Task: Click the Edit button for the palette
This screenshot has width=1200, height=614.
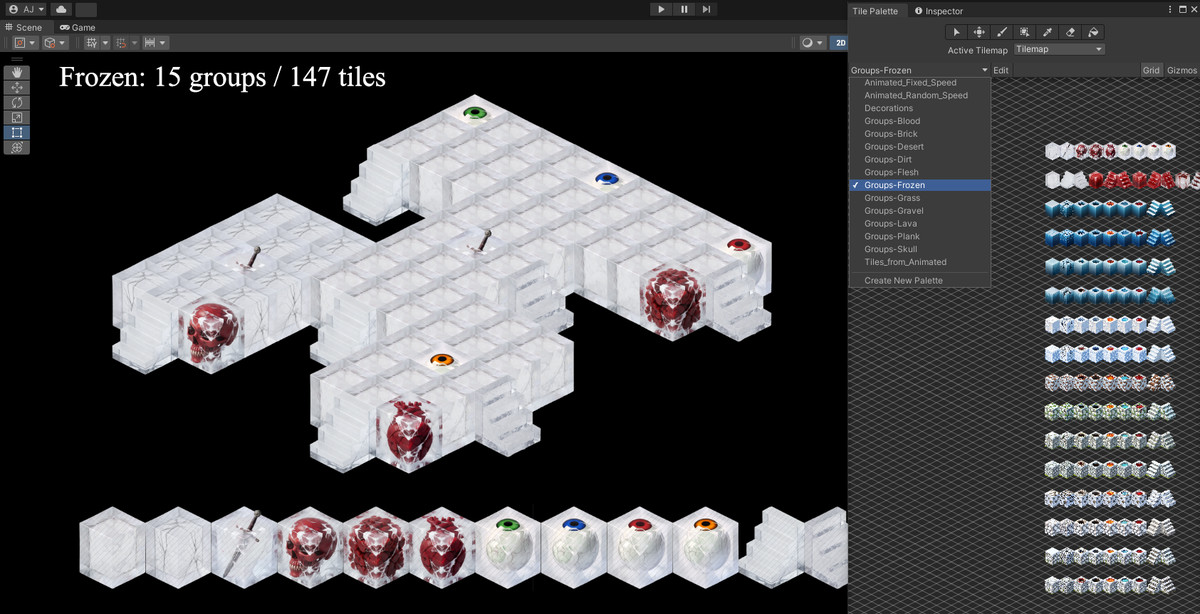Action: pos(1000,69)
